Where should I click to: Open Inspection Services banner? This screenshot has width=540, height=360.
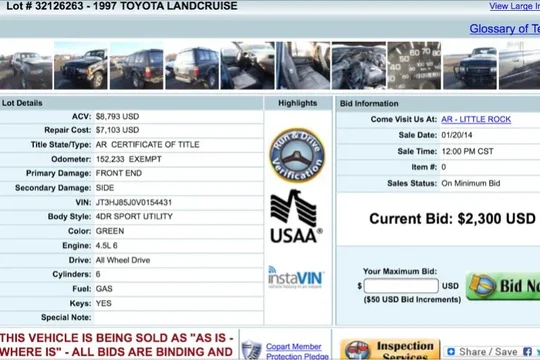point(390,349)
